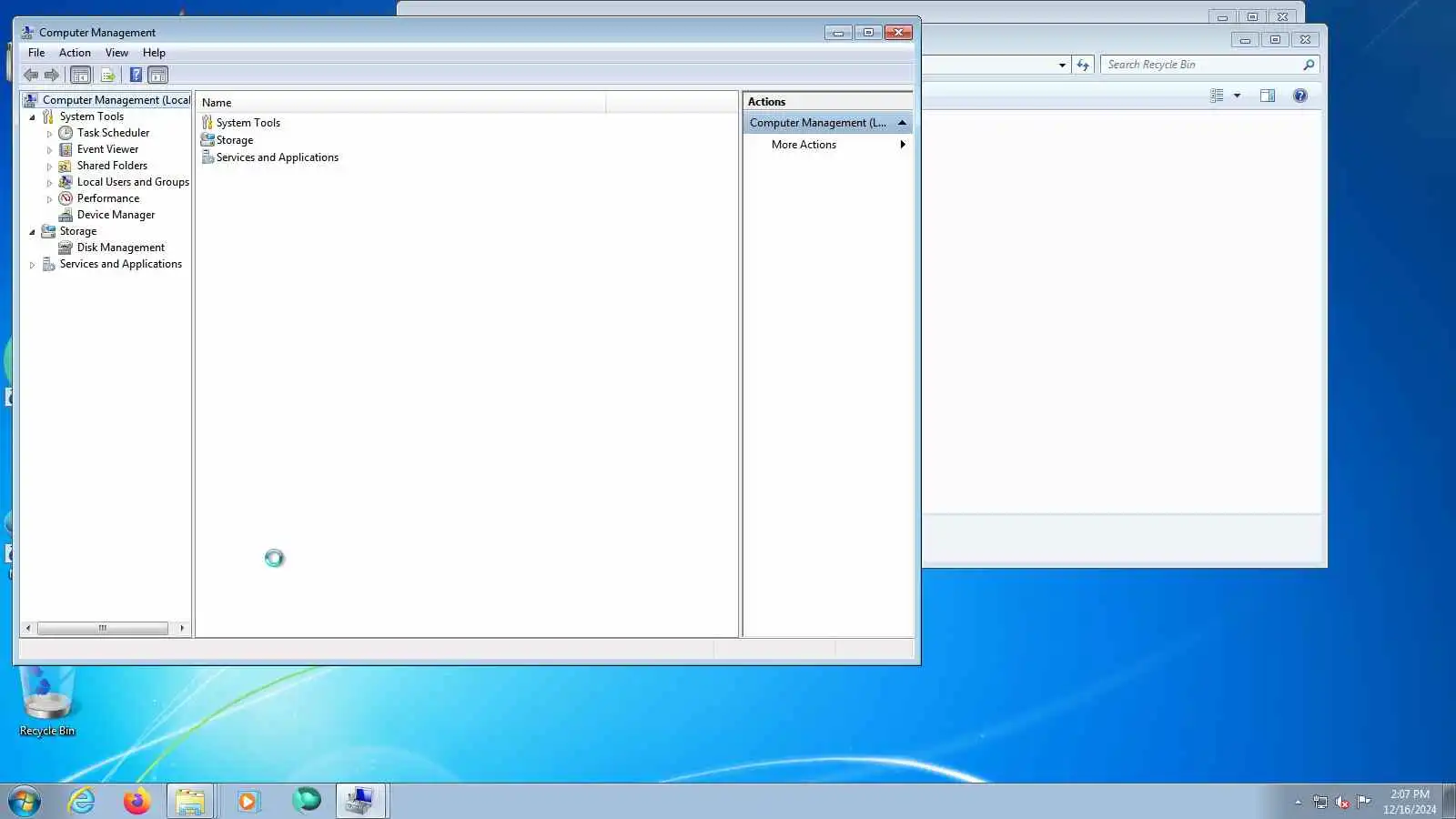Image resolution: width=1456 pixels, height=819 pixels.
Task: Toggle Show/Hide Console Tree toolbar button
Action: tap(81, 75)
